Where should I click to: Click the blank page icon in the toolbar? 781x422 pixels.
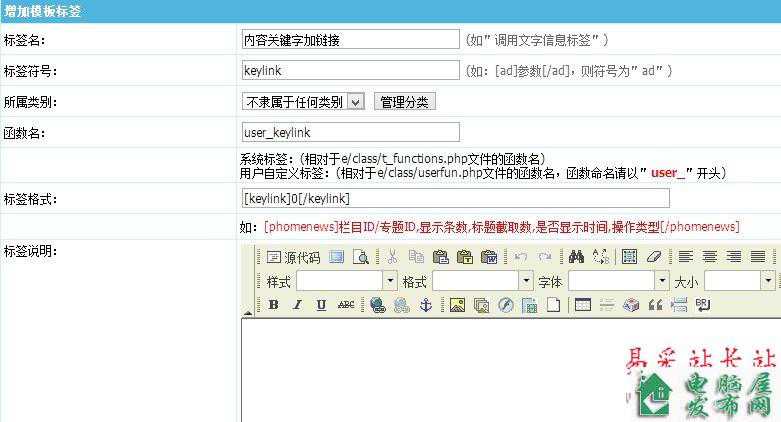click(x=553, y=304)
